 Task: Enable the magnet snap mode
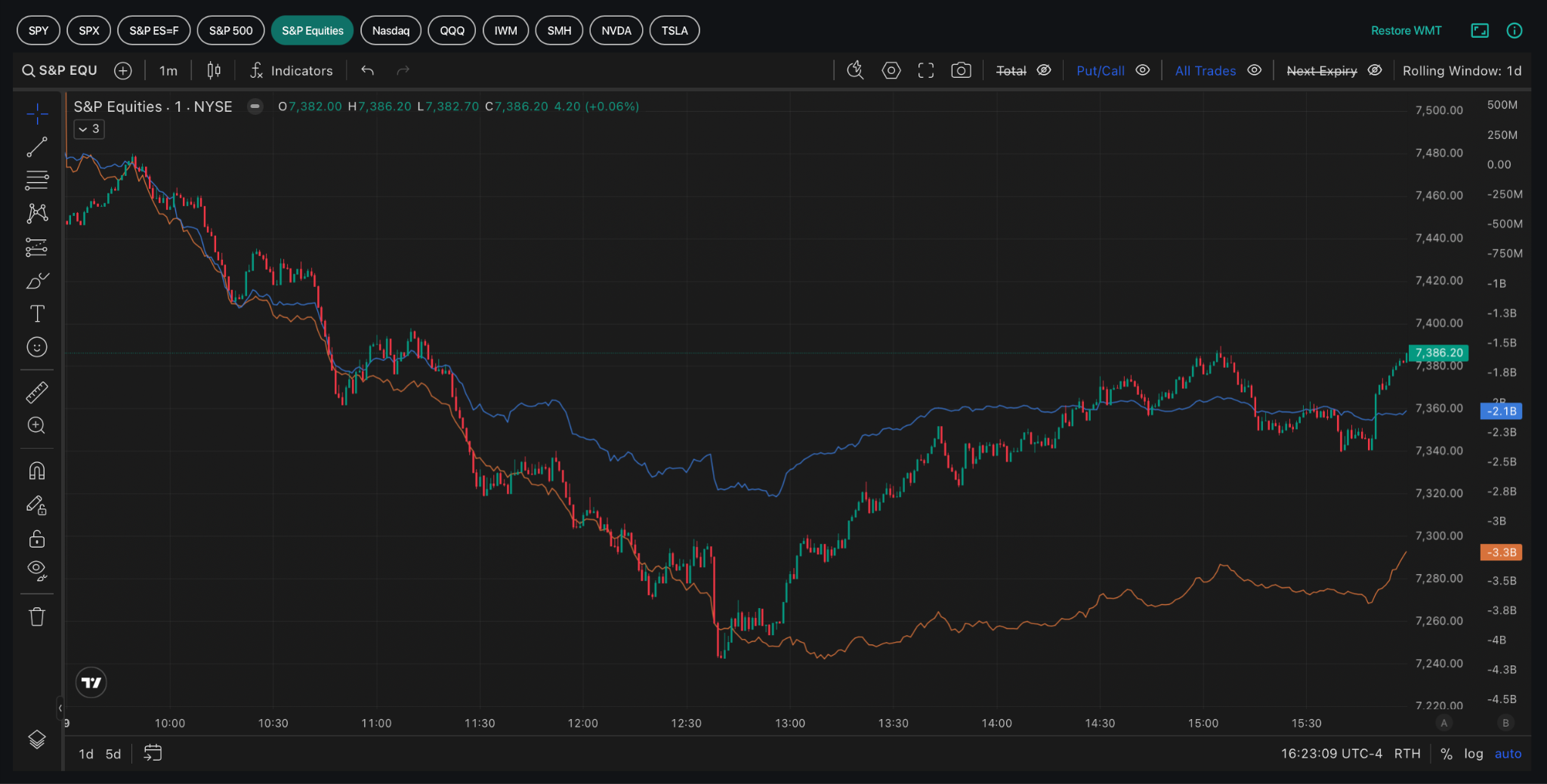[37, 471]
